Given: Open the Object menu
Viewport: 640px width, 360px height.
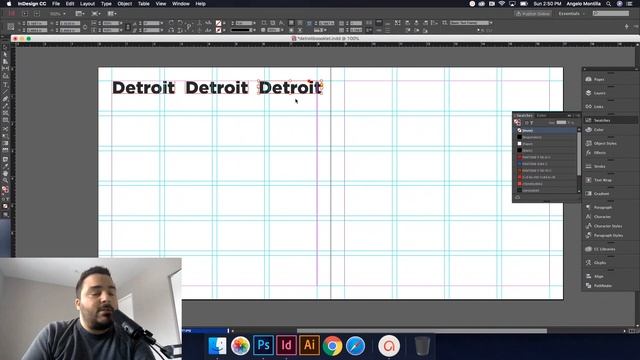Looking at the screenshot, I should 124,4.
